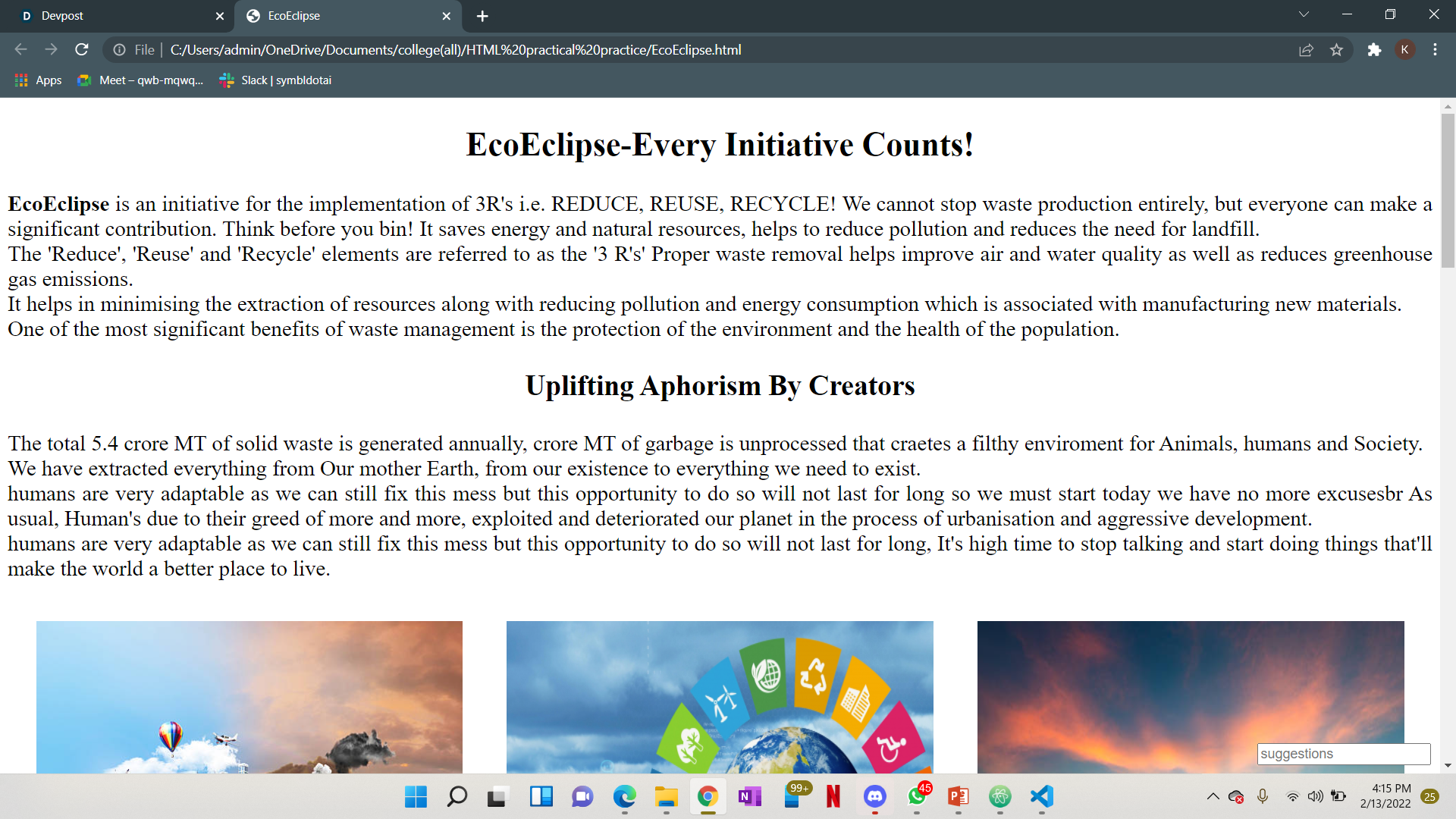Click the suggestions input field

coord(1342,754)
